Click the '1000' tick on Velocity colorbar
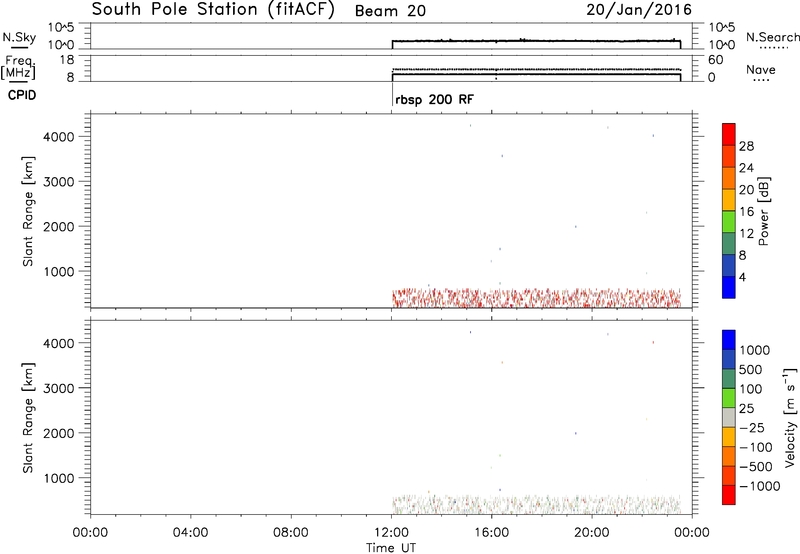The image size is (800, 554). tap(755, 350)
